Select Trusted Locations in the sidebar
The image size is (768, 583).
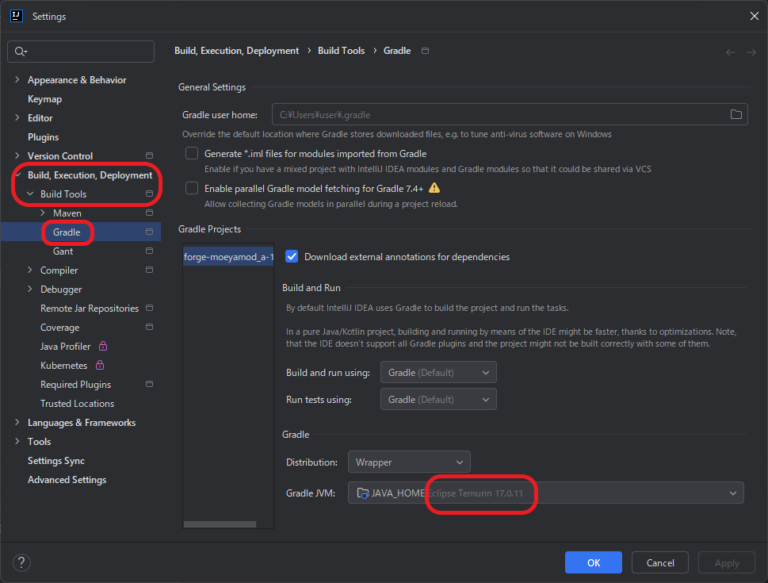click(77, 404)
